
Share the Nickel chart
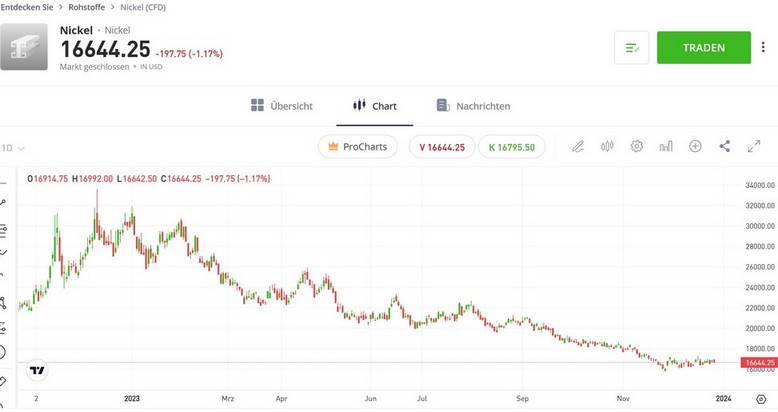point(725,146)
